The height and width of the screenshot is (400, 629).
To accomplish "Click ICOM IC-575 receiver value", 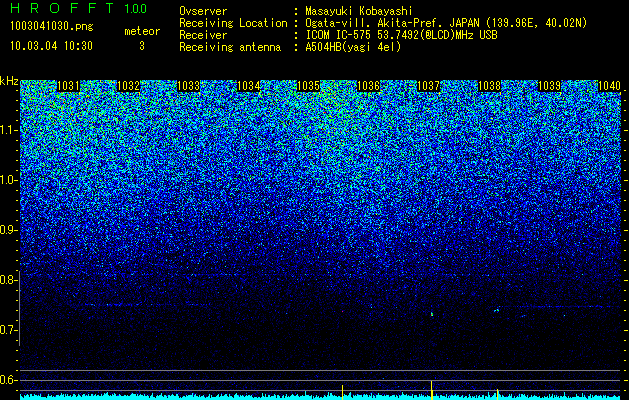I will point(402,35).
